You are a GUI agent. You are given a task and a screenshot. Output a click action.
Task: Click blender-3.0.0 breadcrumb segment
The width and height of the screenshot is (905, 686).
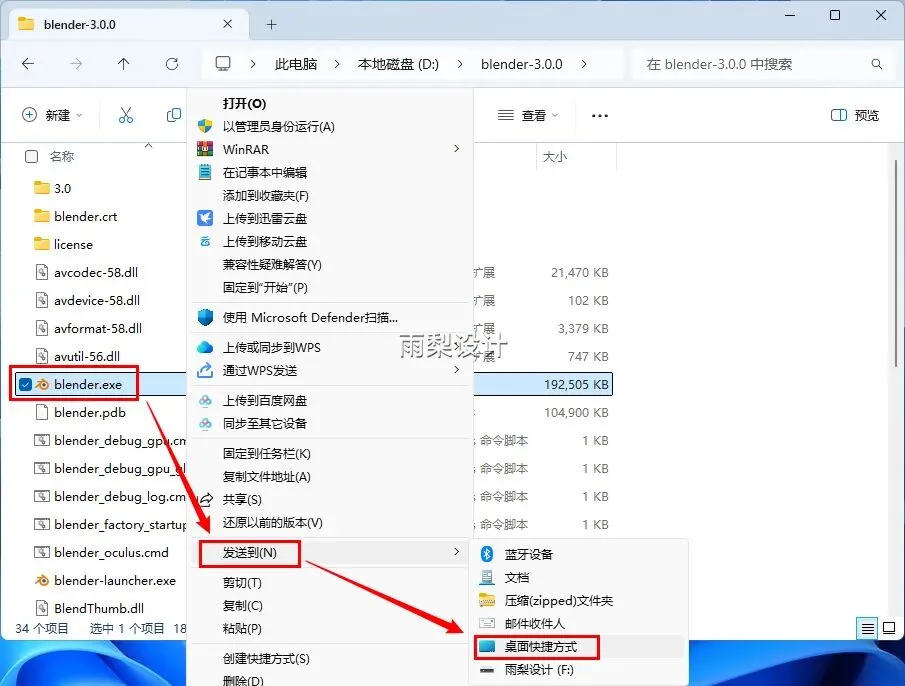521,64
